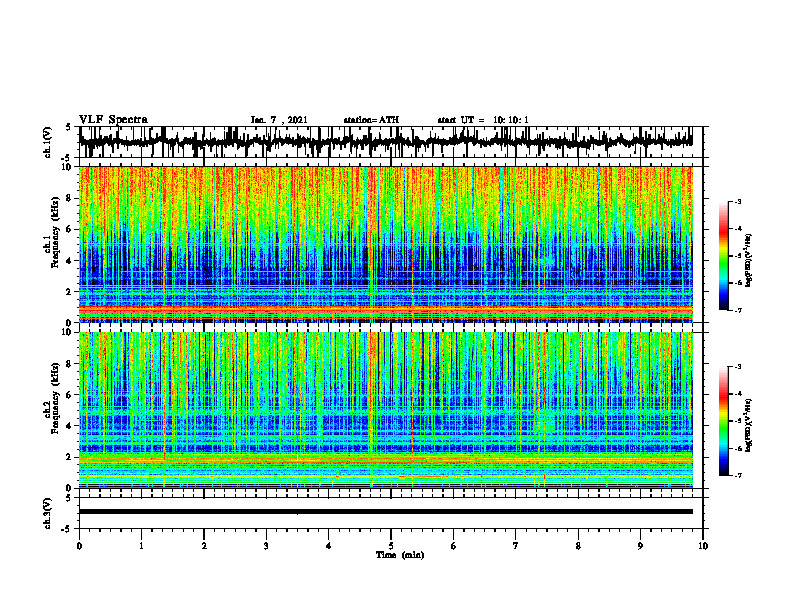Click the '2' kHz tick of ch.2 spectrogram

click(x=70, y=457)
